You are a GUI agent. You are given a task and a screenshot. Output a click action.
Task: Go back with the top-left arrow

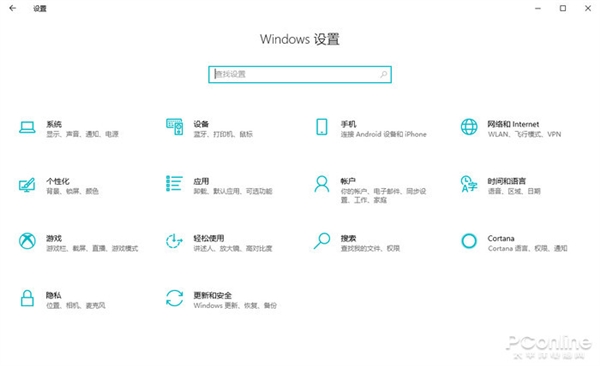13,8
